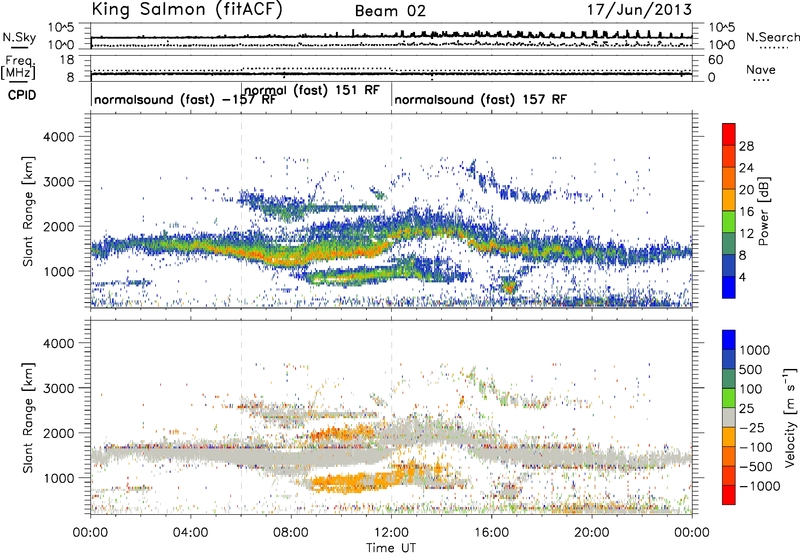800x554 pixels.
Task: Click '16:00' on the time axis
Action: pyautogui.click(x=491, y=533)
